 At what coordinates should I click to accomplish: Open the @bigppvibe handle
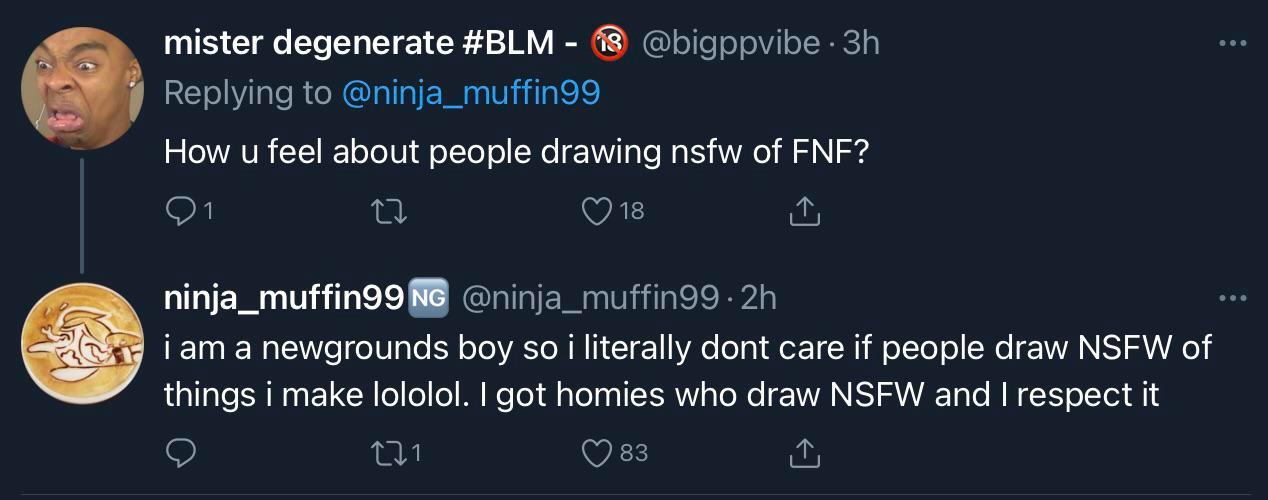tap(730, 44)
